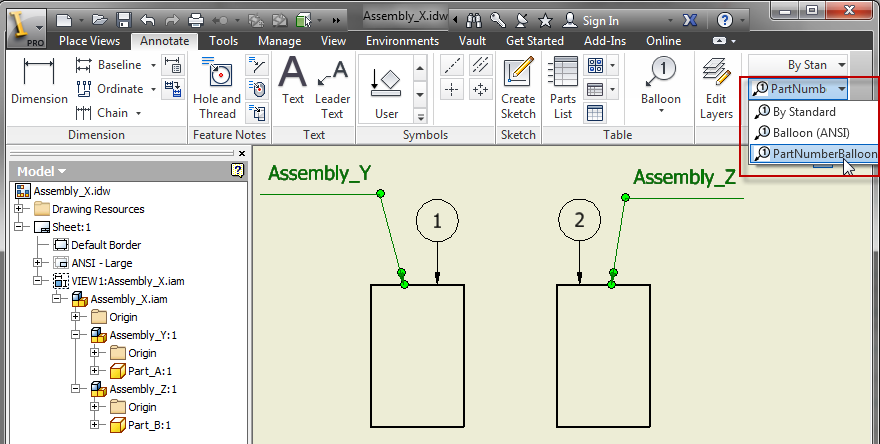
Task: Expand the ANSI - Large node
Action: 38,263
